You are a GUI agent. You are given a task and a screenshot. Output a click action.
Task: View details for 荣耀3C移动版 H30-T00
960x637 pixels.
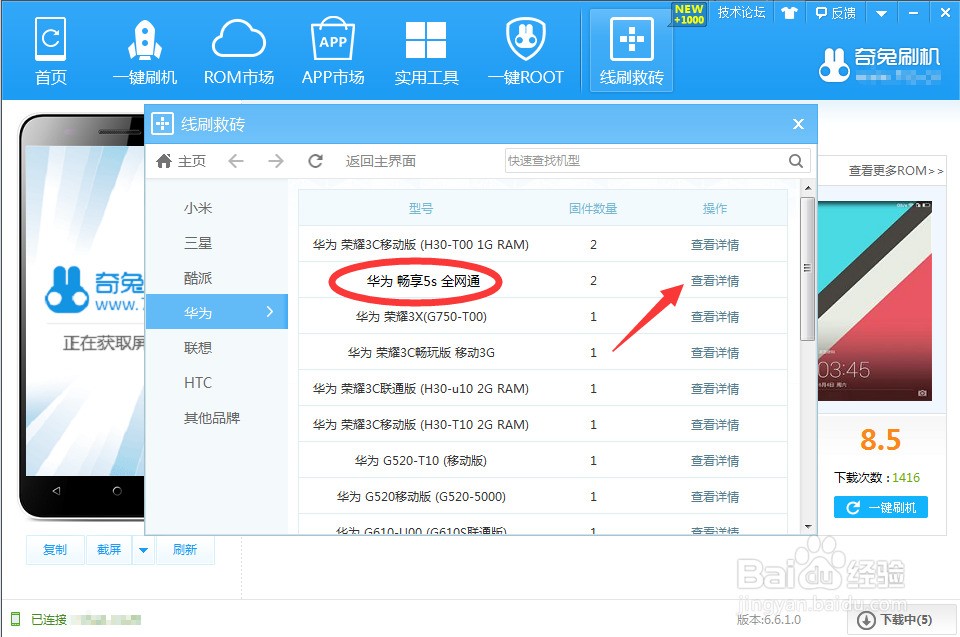click(714, 244)
